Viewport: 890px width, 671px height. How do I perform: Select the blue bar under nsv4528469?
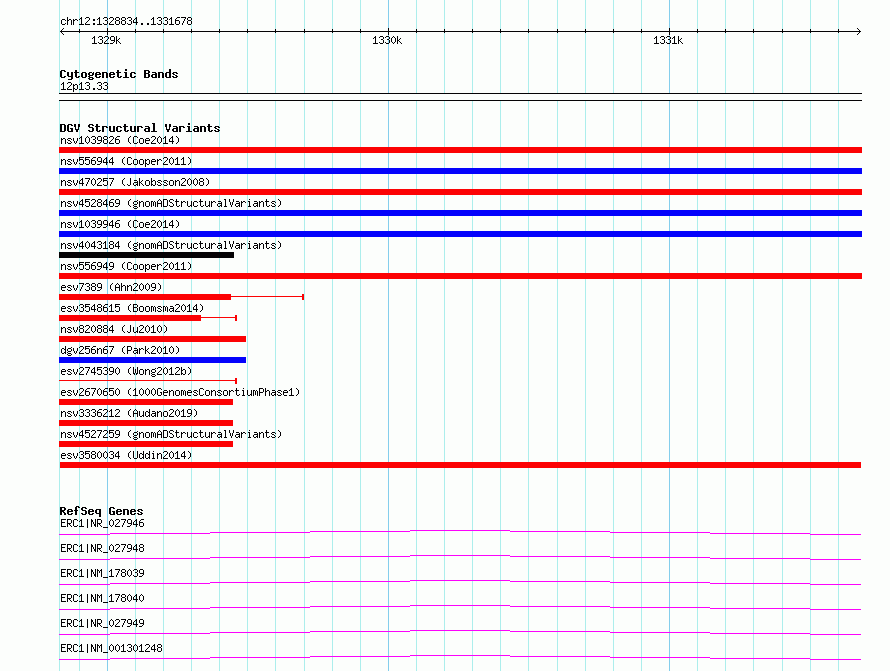pyautogui.click(x=460, y=213)
